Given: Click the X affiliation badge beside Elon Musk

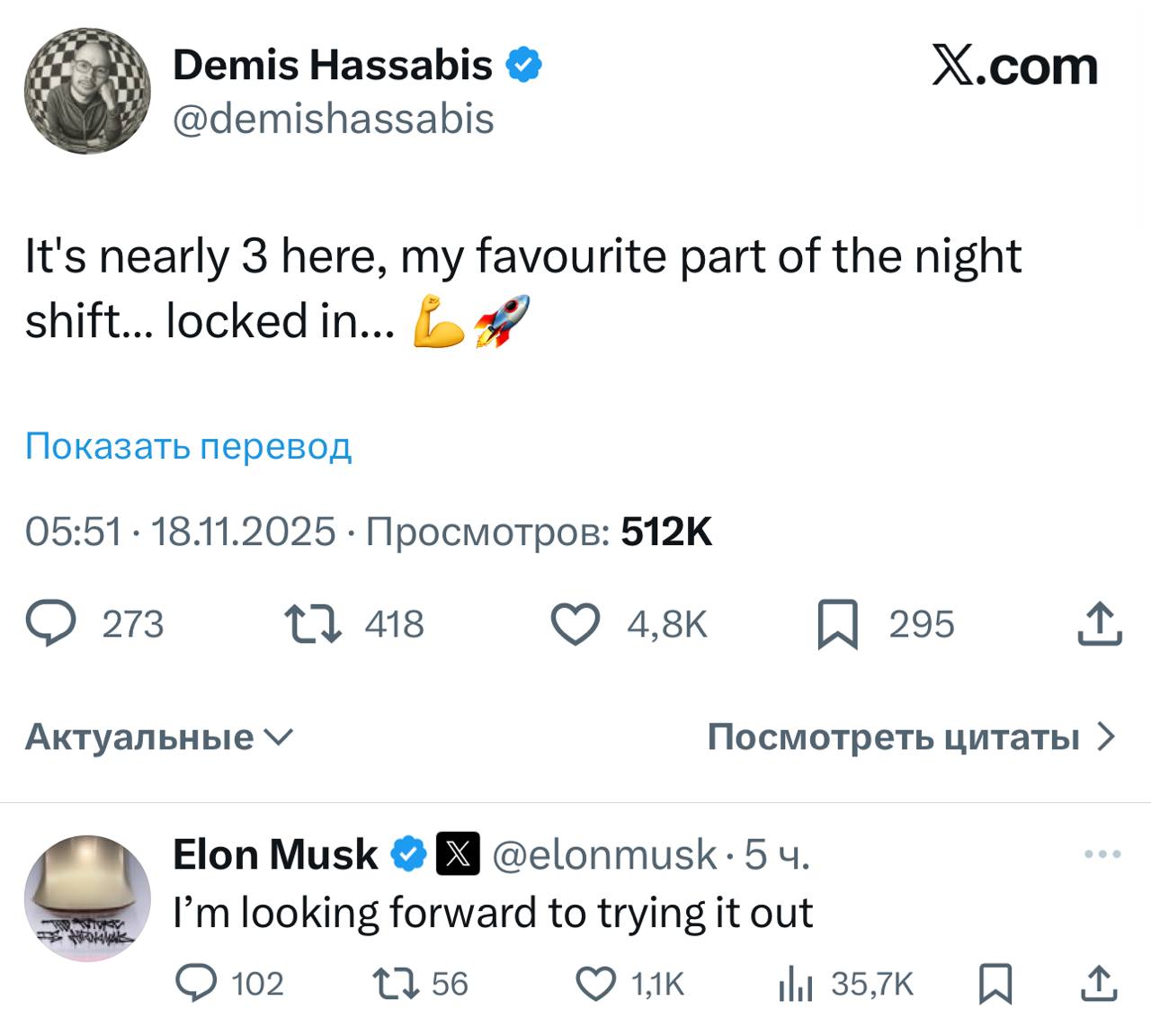Looking at the screenshot, I should (x=458, y=854).
